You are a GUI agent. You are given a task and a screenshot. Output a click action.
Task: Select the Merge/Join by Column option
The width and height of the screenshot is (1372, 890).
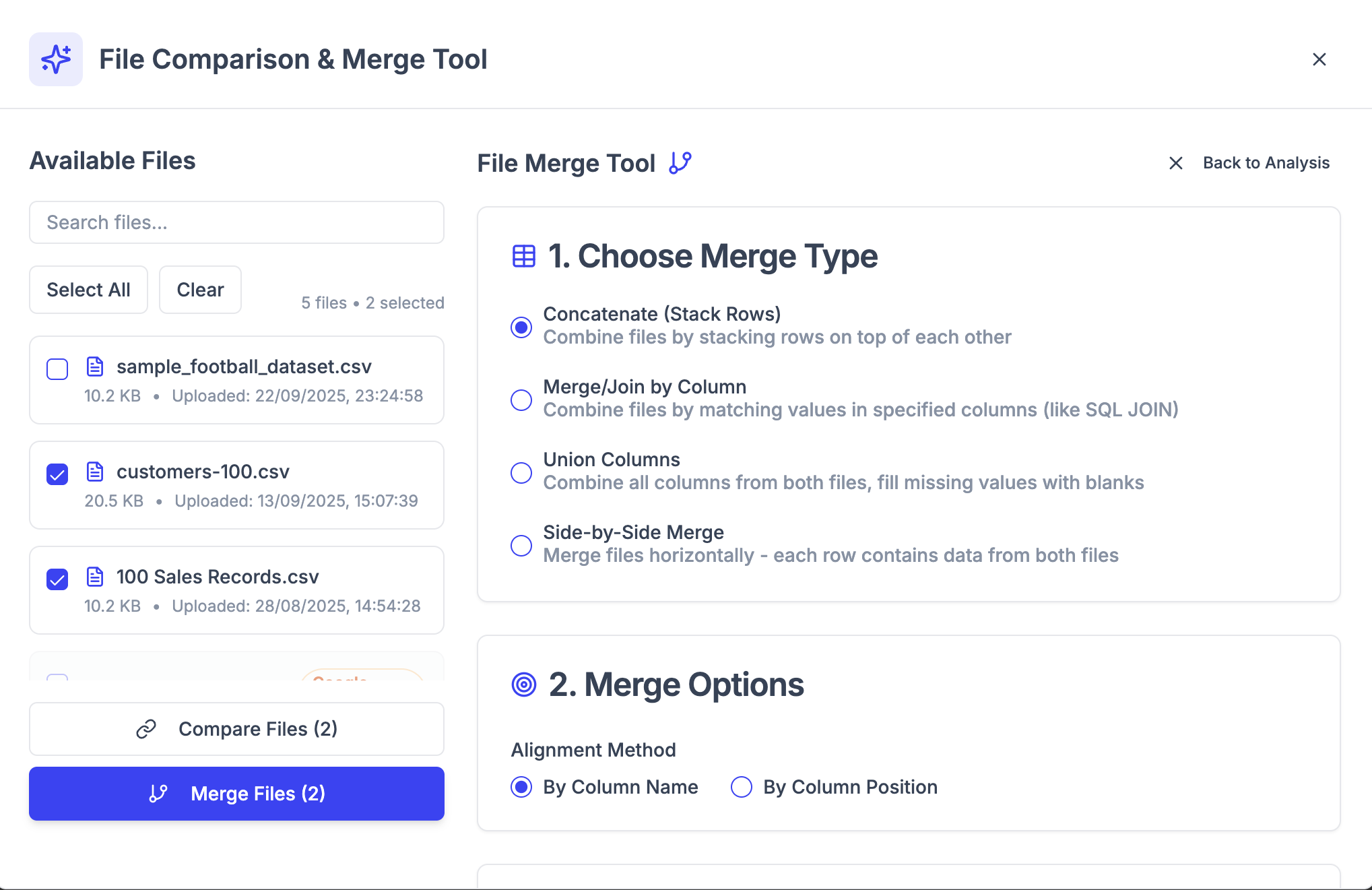click(x=521, y=400)
